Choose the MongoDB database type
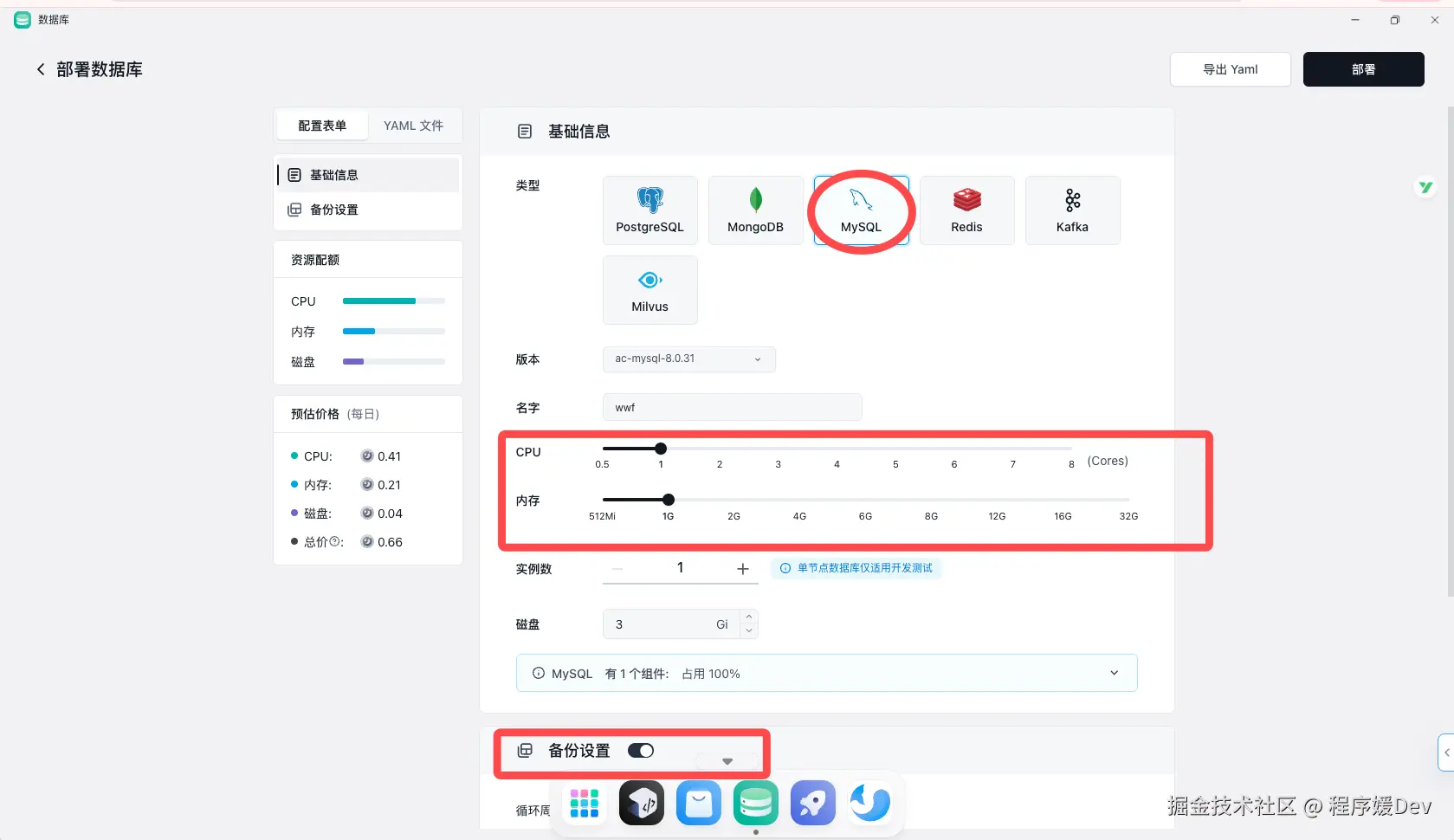Image resolution: width=1454 pixels, height=840 pixels. [756, 210]
